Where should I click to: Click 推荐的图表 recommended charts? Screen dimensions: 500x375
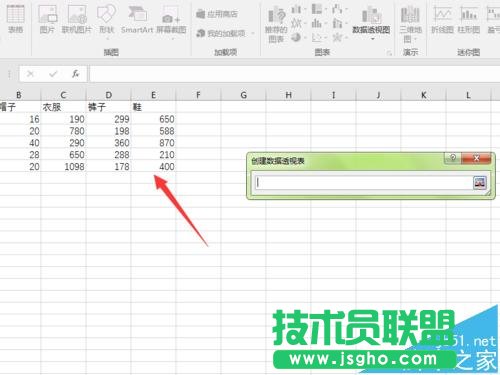point(276,25)
